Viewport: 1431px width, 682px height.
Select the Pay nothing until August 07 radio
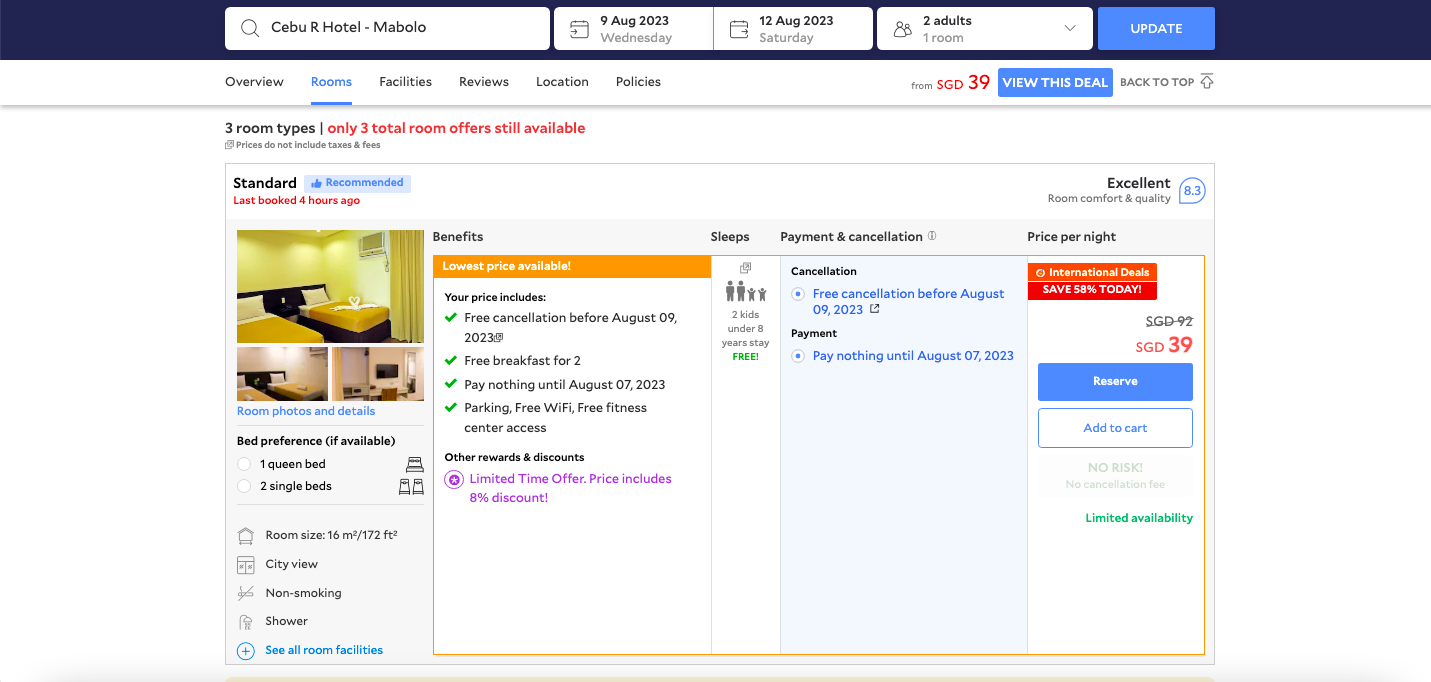[798, 356]
